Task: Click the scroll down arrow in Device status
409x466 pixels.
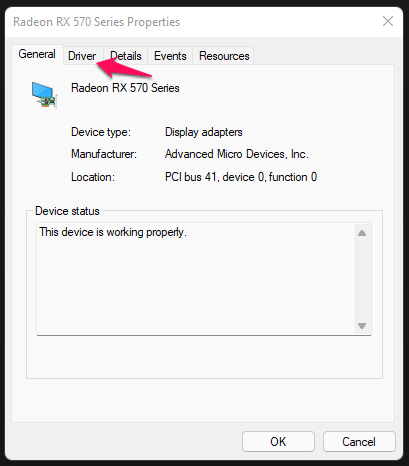Action: (x=362, y=326)
